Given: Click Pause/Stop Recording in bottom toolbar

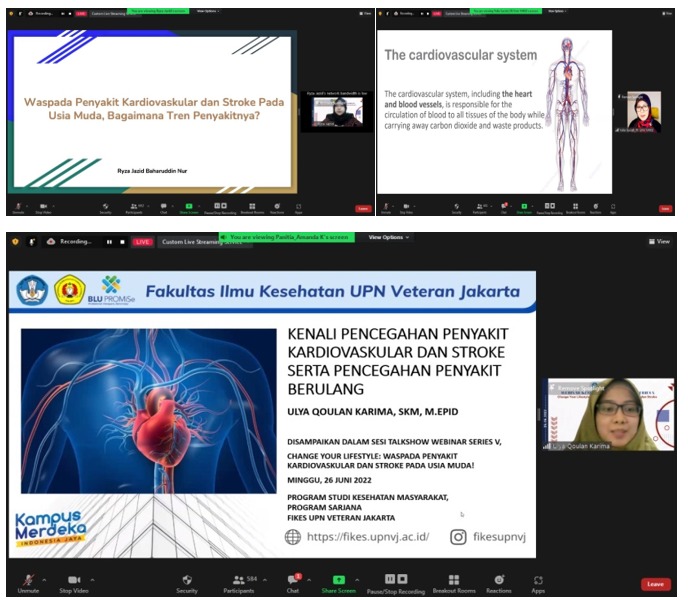Looking at the screenshot, I should 396,581.
